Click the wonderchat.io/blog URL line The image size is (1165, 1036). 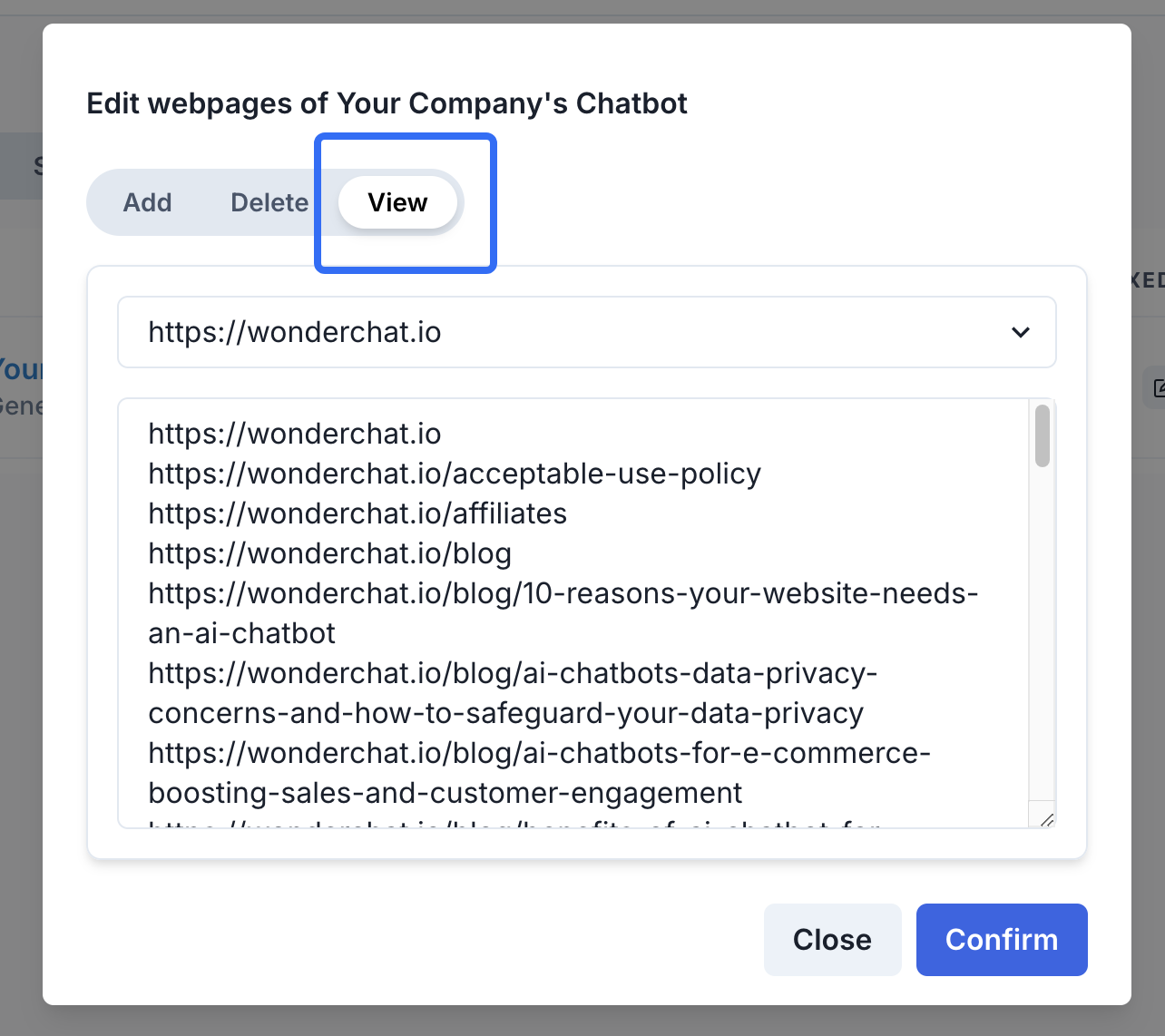330,553
